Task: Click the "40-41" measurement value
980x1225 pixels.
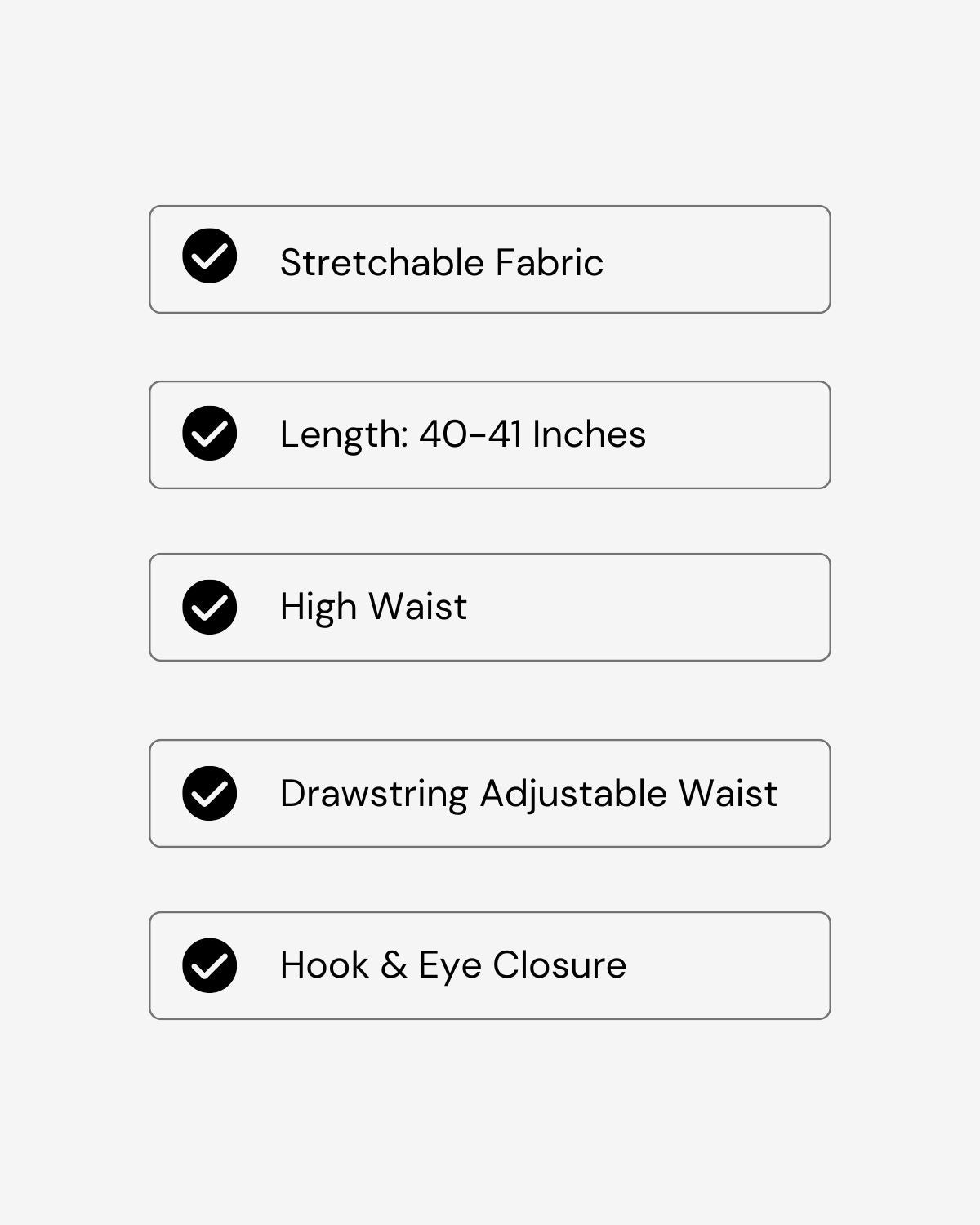Action: [470, 434]
